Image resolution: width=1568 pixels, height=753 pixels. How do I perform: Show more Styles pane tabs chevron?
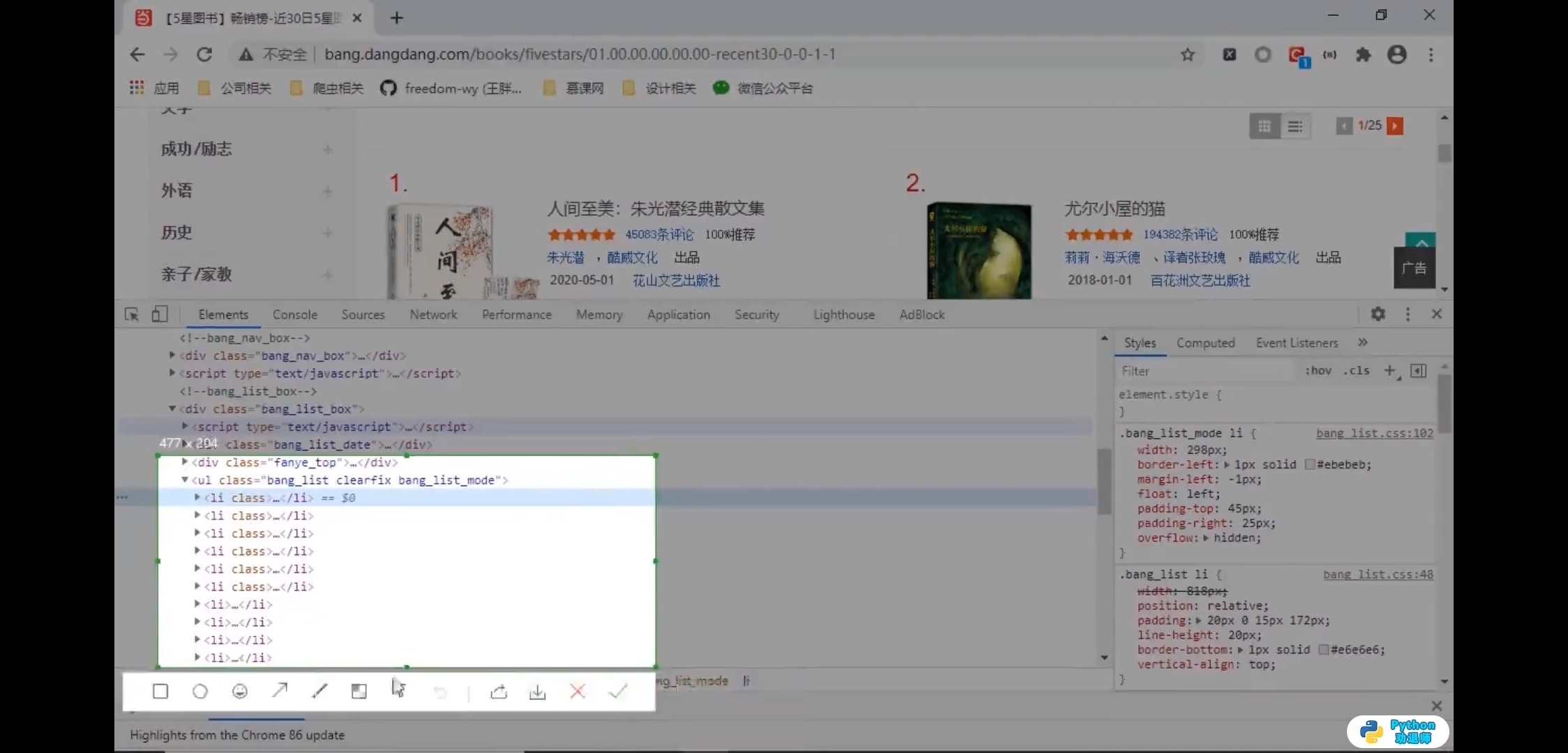(x=1363, y=342)
